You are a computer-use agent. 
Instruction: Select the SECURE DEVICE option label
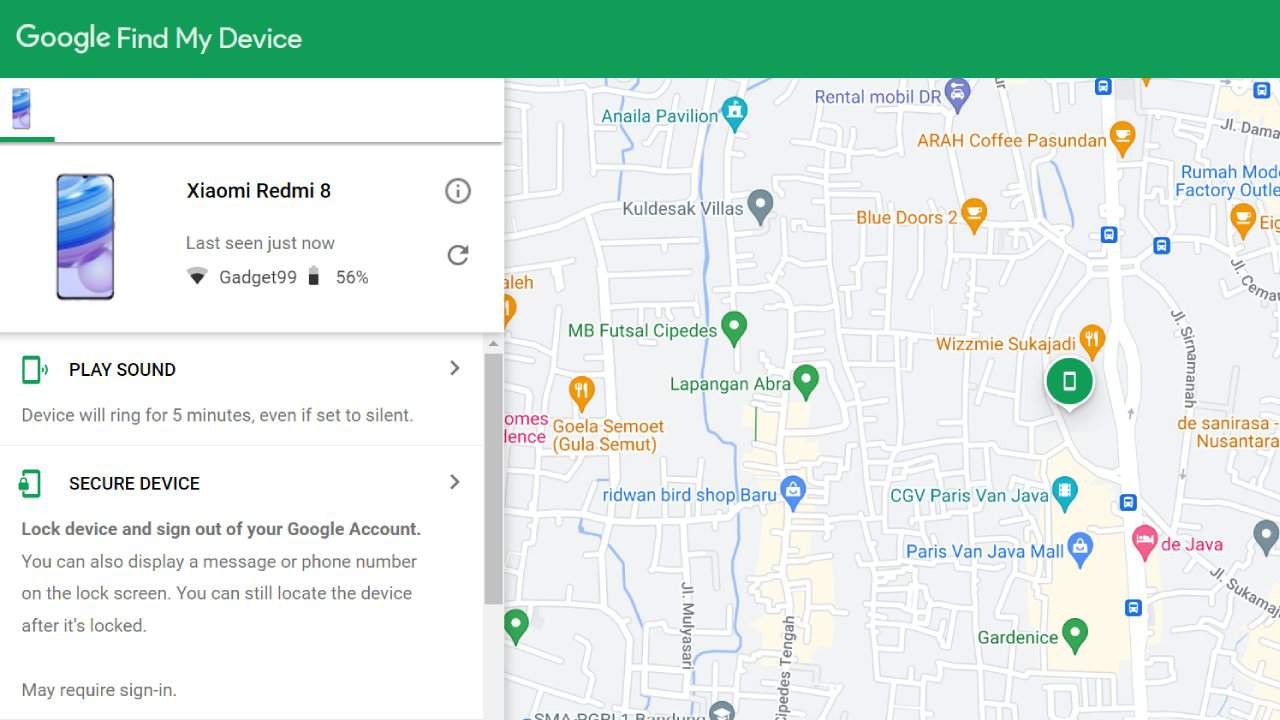click(134, 484)
